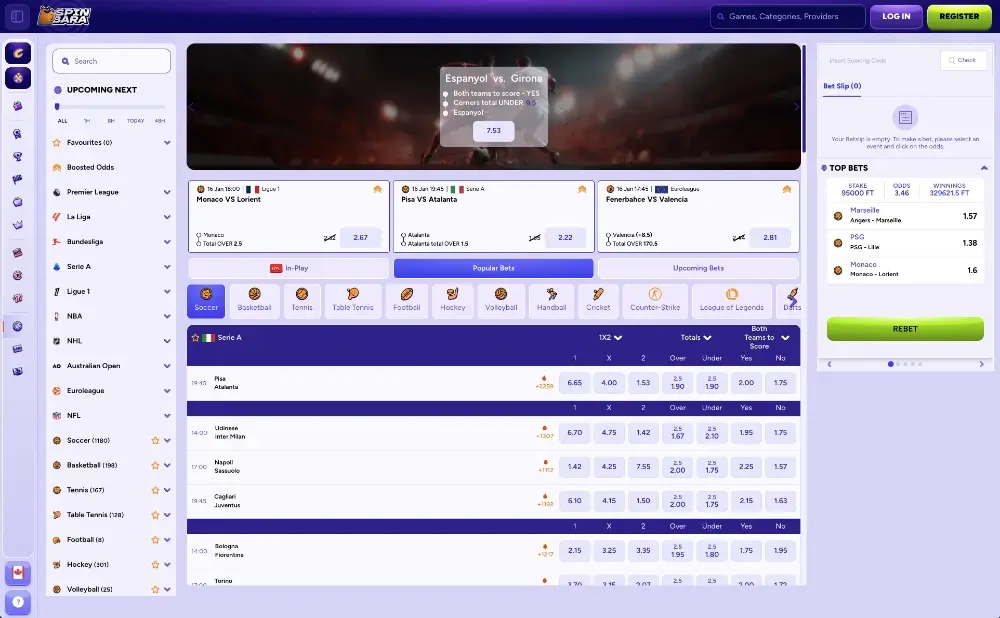Open the Upcoming Bets tab
Image resolution: width=1000 pixels, height=618 pixels.
click(698, 267)
